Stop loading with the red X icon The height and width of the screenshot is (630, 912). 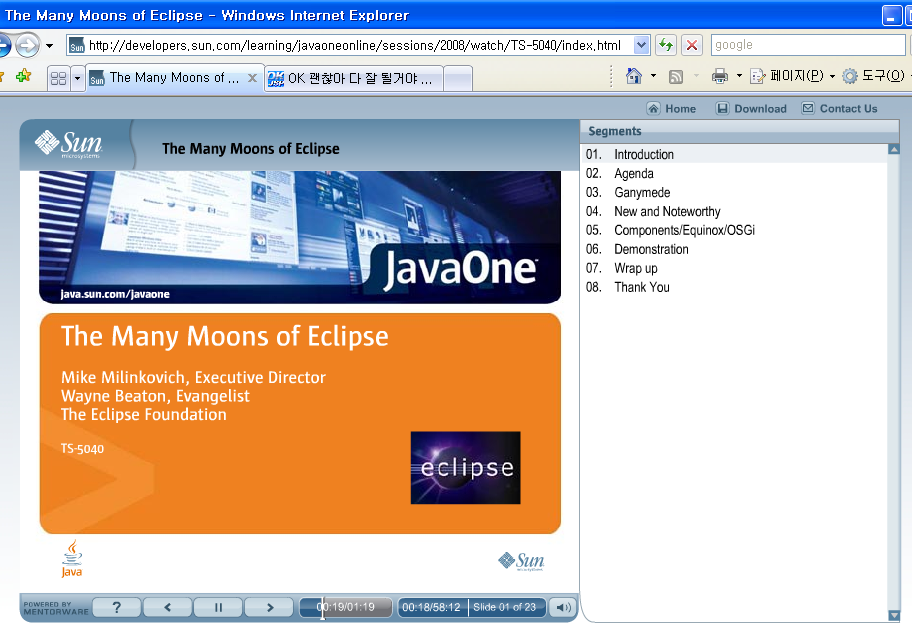tap(692, 45)
